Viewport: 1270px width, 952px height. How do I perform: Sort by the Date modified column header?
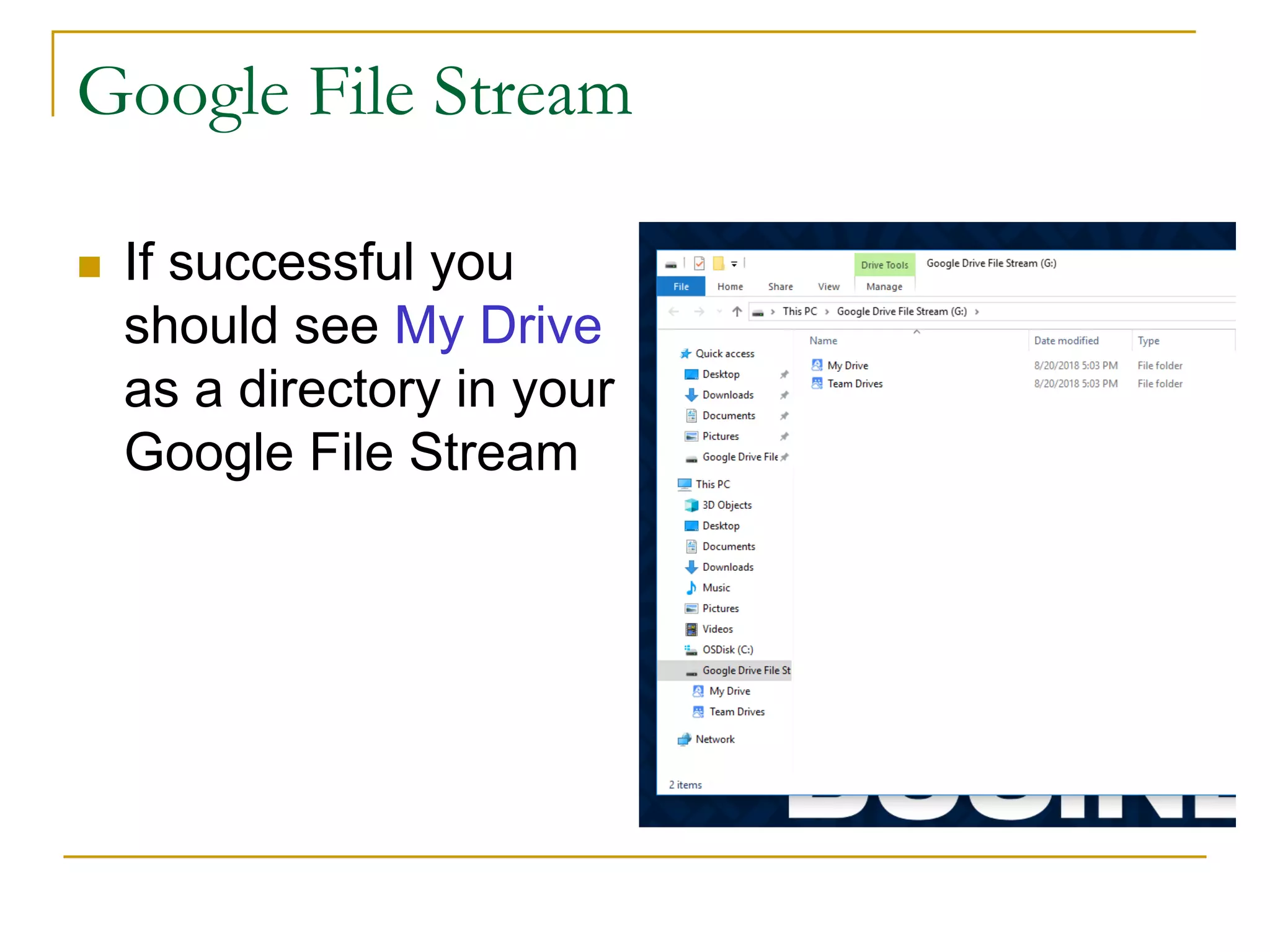tap(1066, 340)
